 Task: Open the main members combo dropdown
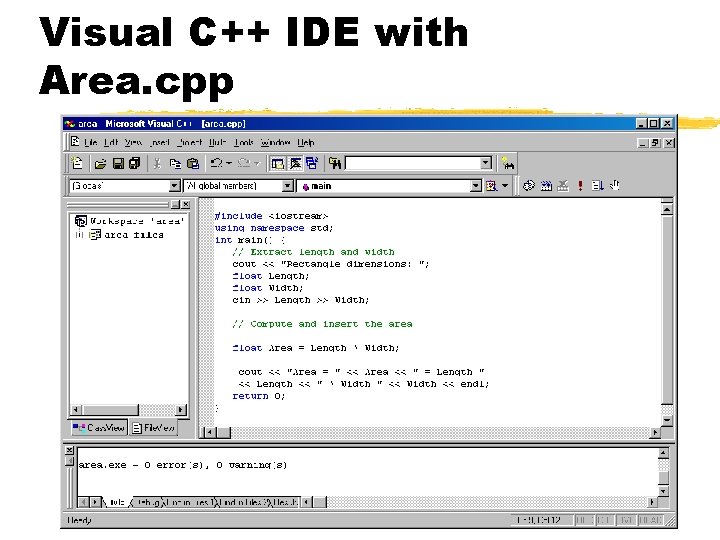point(476,186)
